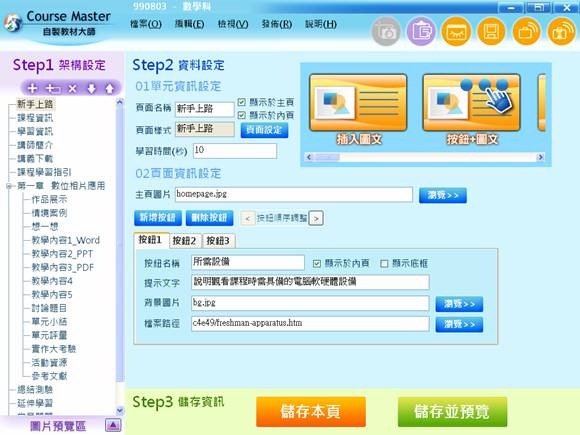Toggle the 顯示於內頁 checkbox under 單元資訊設定
Image resolution: width=580 pixels, height=435 pixels.
pyautogui.click(x=242, y=115)
